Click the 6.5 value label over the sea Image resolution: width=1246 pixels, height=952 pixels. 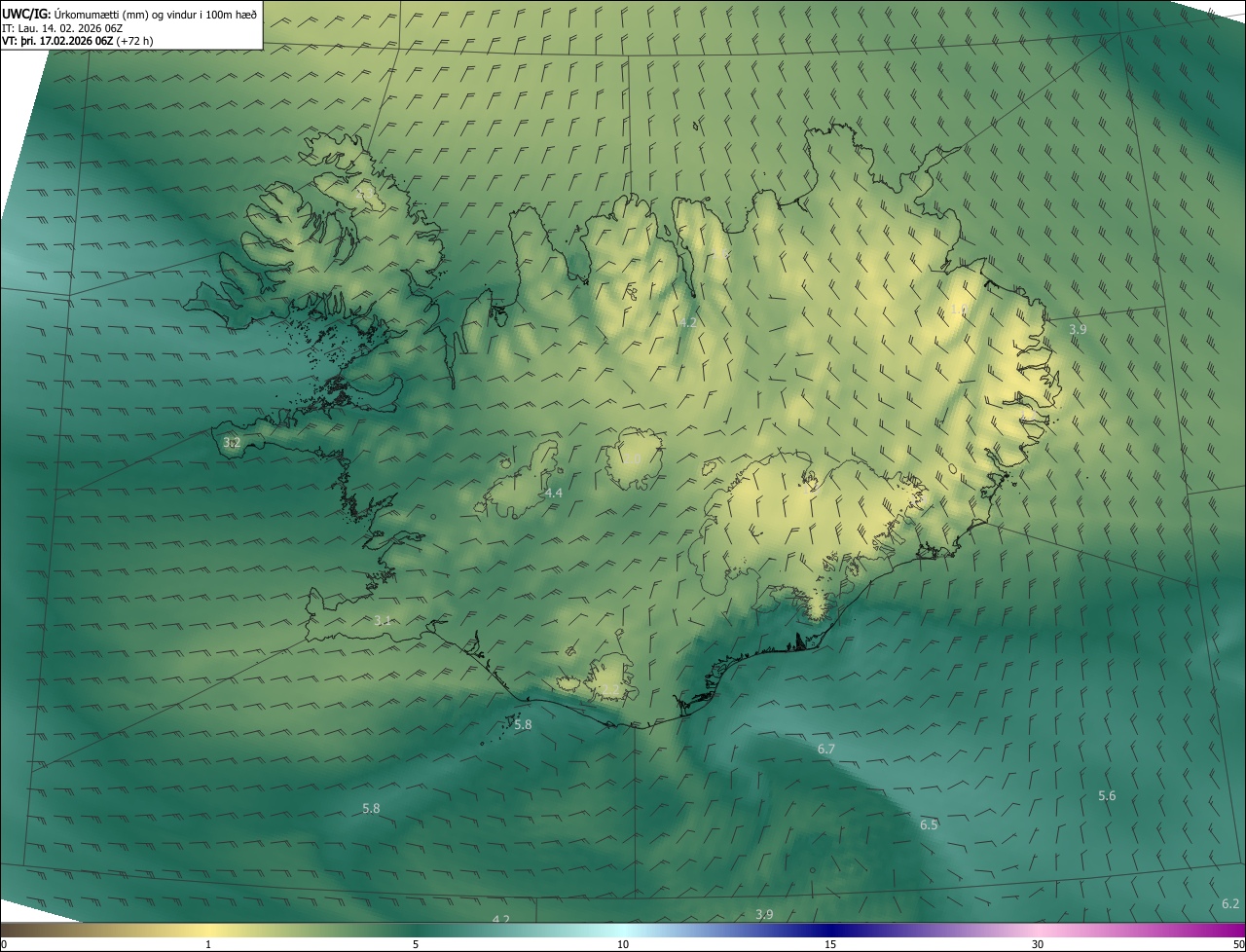[929, 824]
